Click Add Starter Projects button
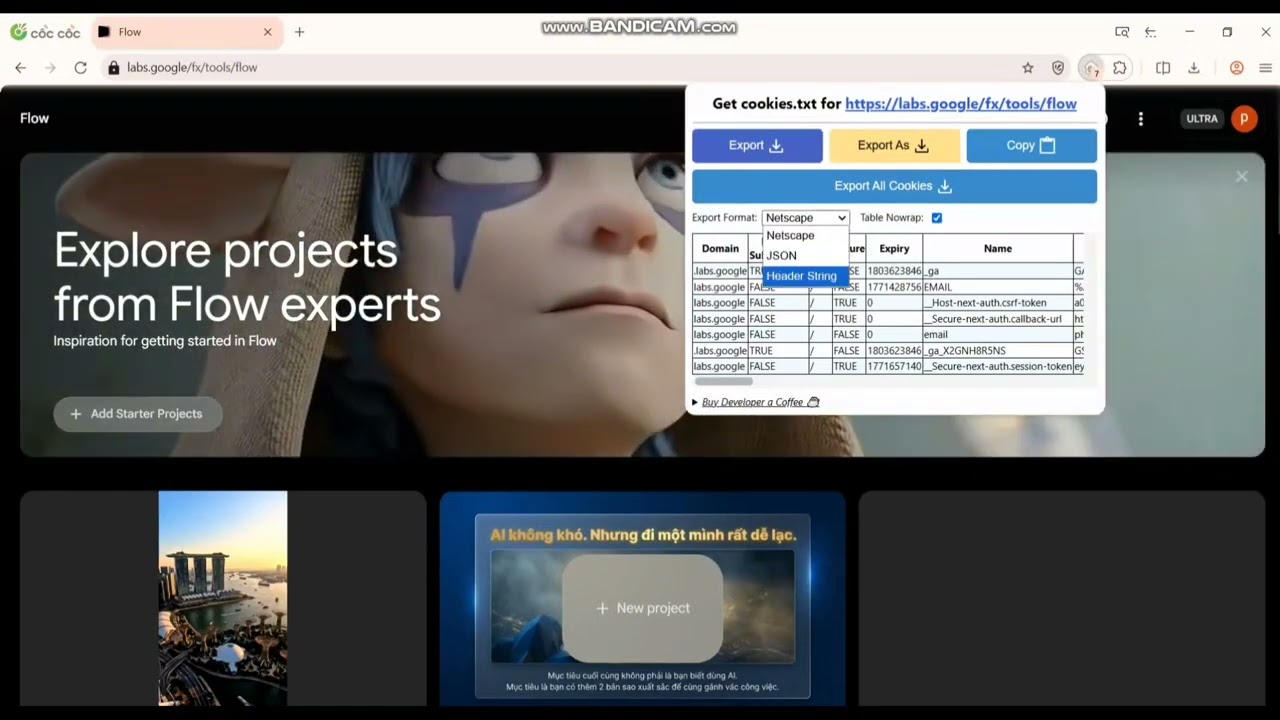This screenshot has height=720, width=1280. point(137,414)
